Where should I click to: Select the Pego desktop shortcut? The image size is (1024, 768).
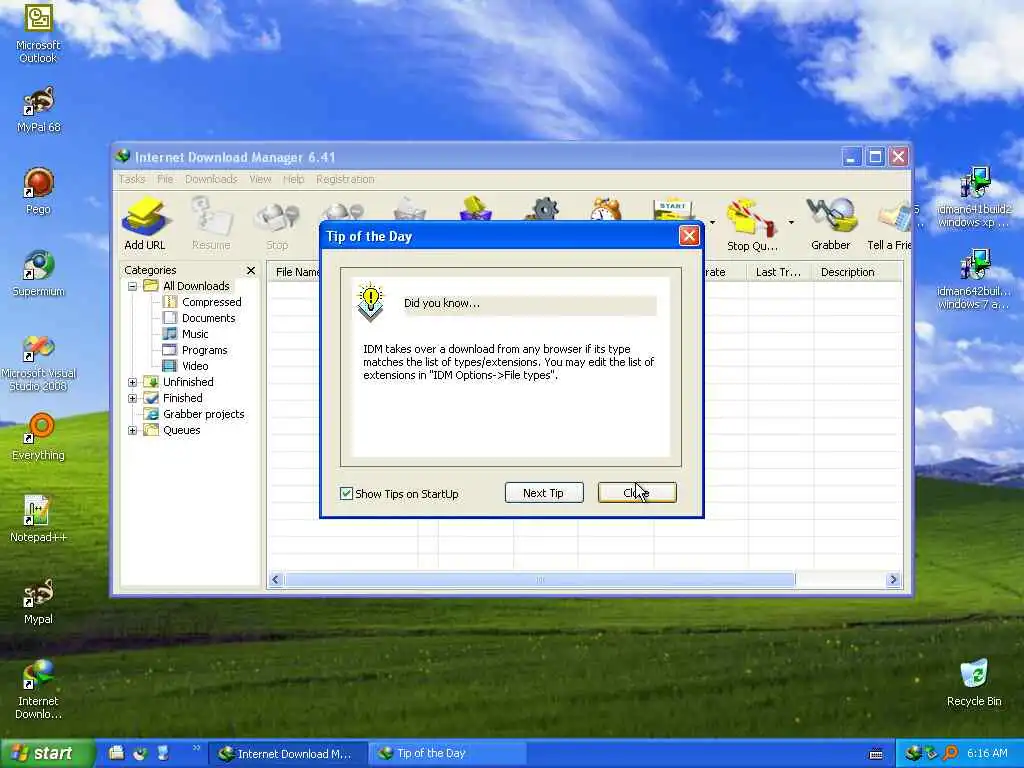point(38,191)
